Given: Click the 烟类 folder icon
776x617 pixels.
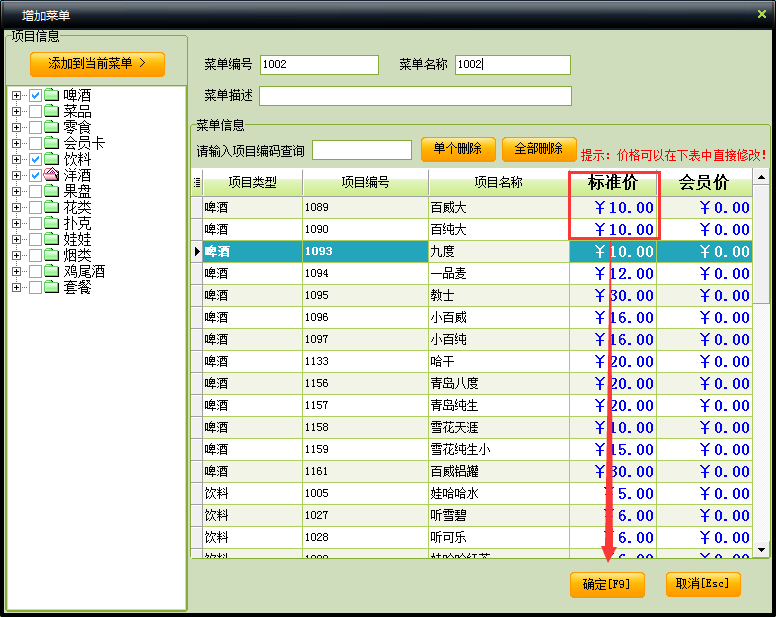Looking at the screenshot, I should (x=51, y=255).
